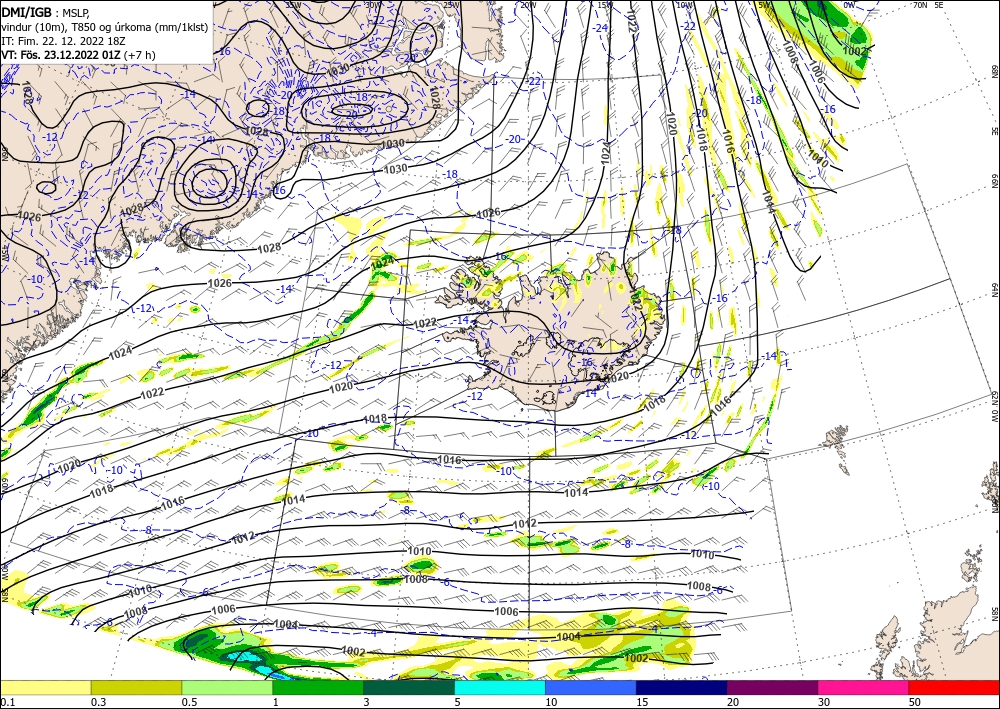Click the yellow 0.1–0.3 mm precipitation legend swatch
Viewport: 1000px width, 709px height.
[x=45, y=687]
